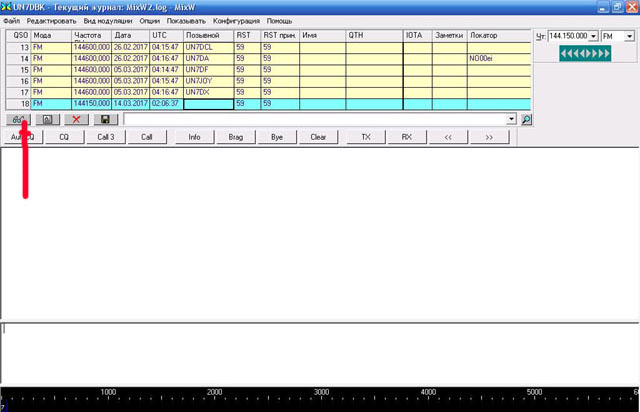This screenshot has height=412, width=640.
Task: Click the 3000 mark on the spectrum ruler
Action: [321, 392]
